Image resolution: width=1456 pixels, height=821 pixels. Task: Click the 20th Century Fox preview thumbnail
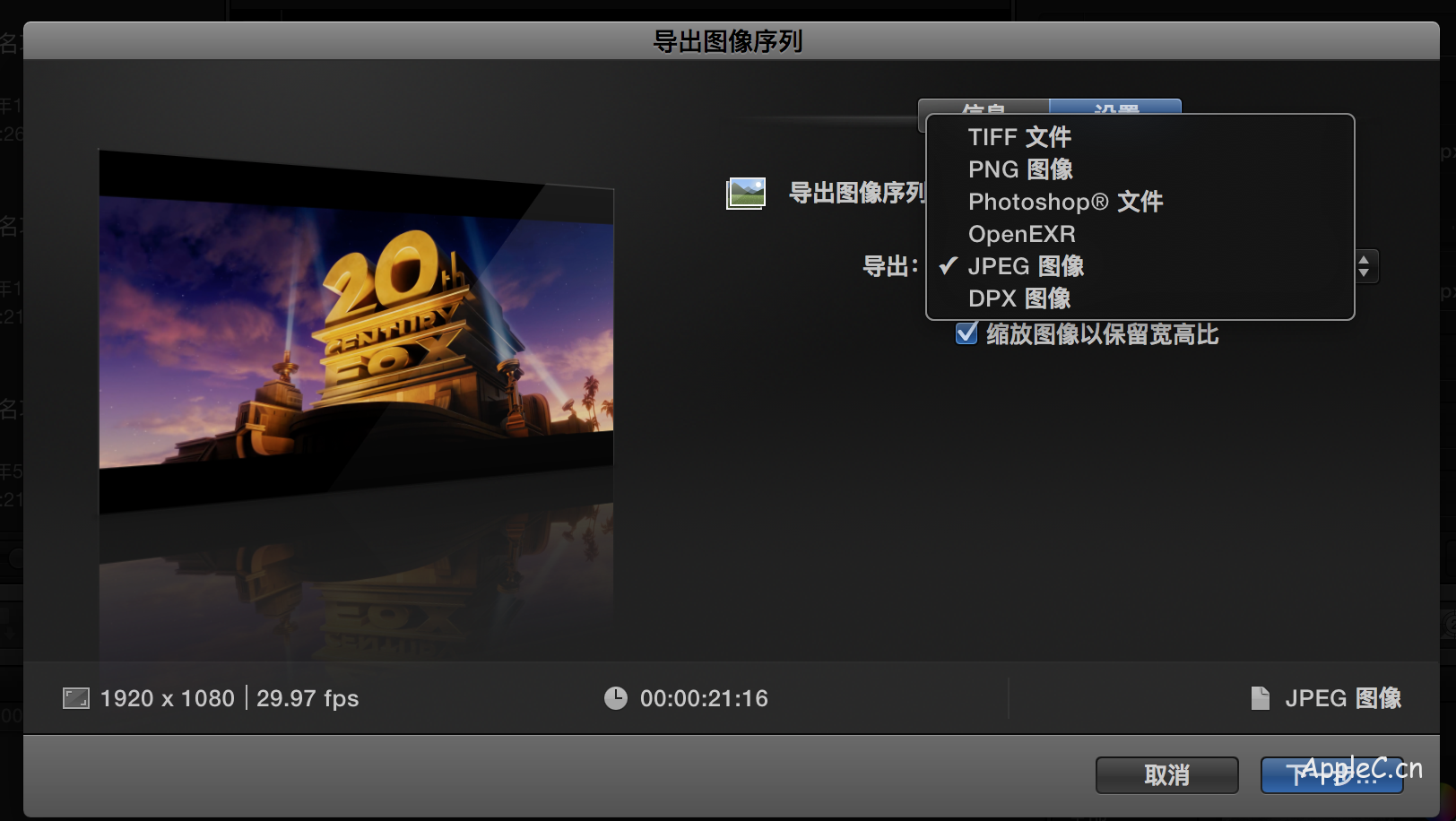(x=356, y=333)
